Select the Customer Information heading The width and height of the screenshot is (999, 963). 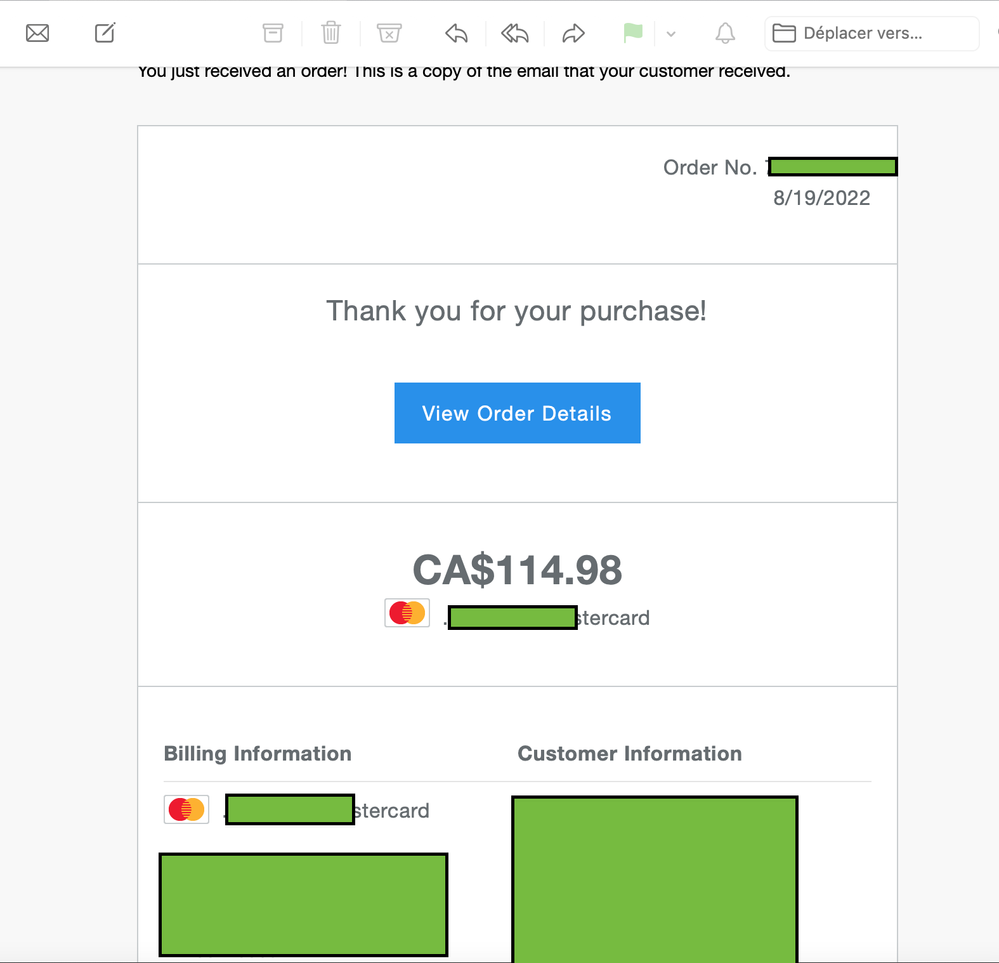pyautogui.click(x=629, y=754)
